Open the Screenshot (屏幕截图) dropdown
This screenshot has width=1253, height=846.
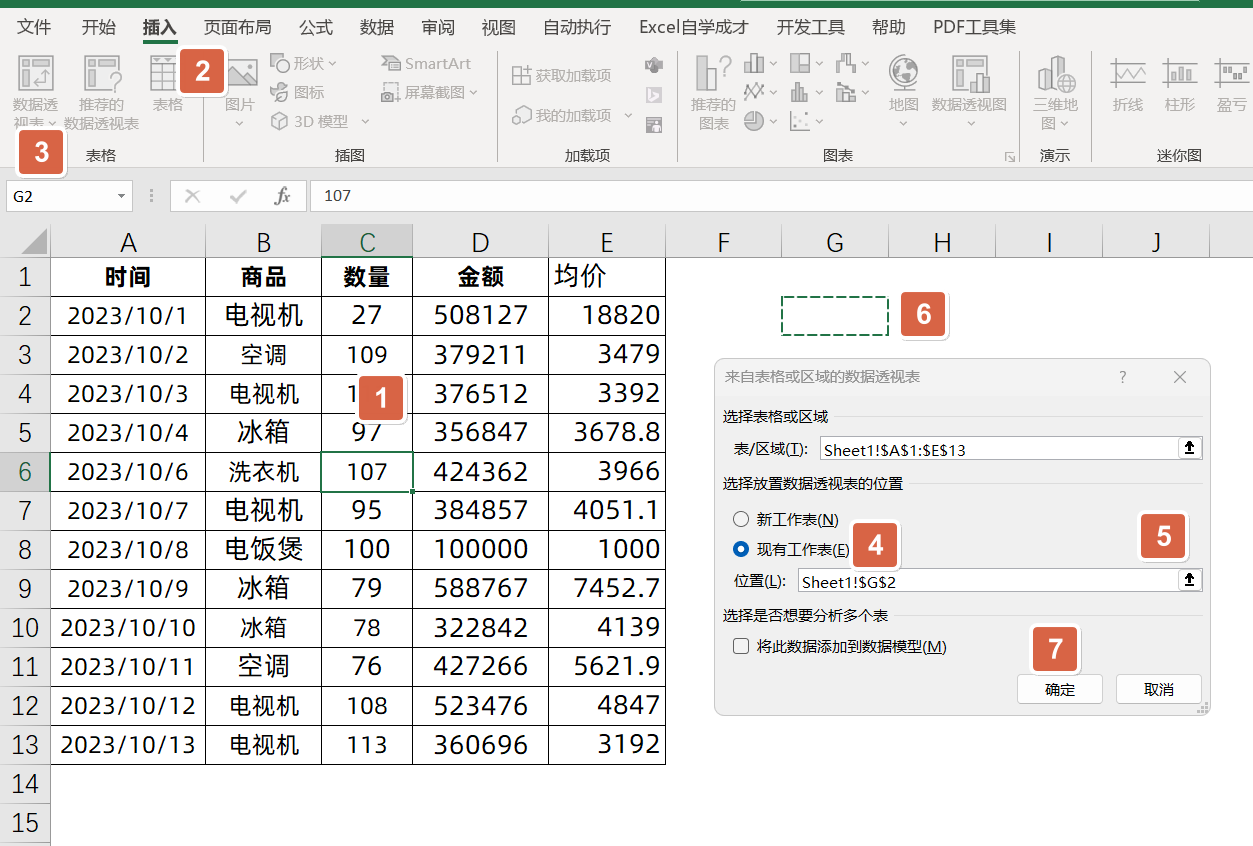[x=430, y=92]
